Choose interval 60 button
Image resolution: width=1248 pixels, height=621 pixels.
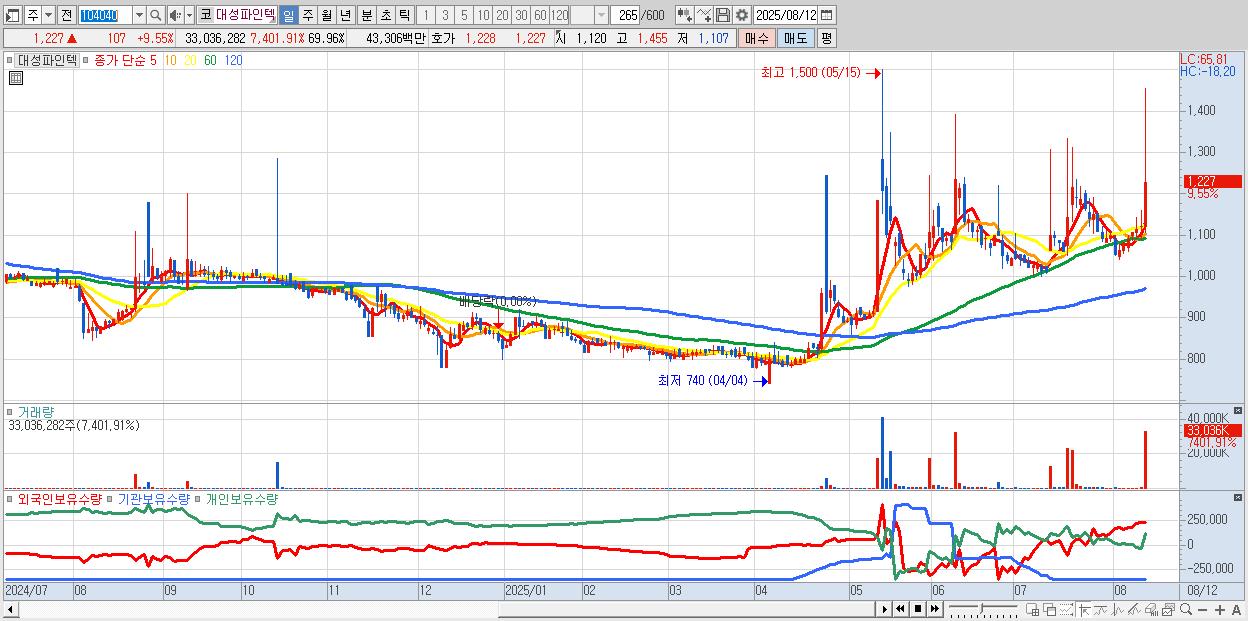540,15
